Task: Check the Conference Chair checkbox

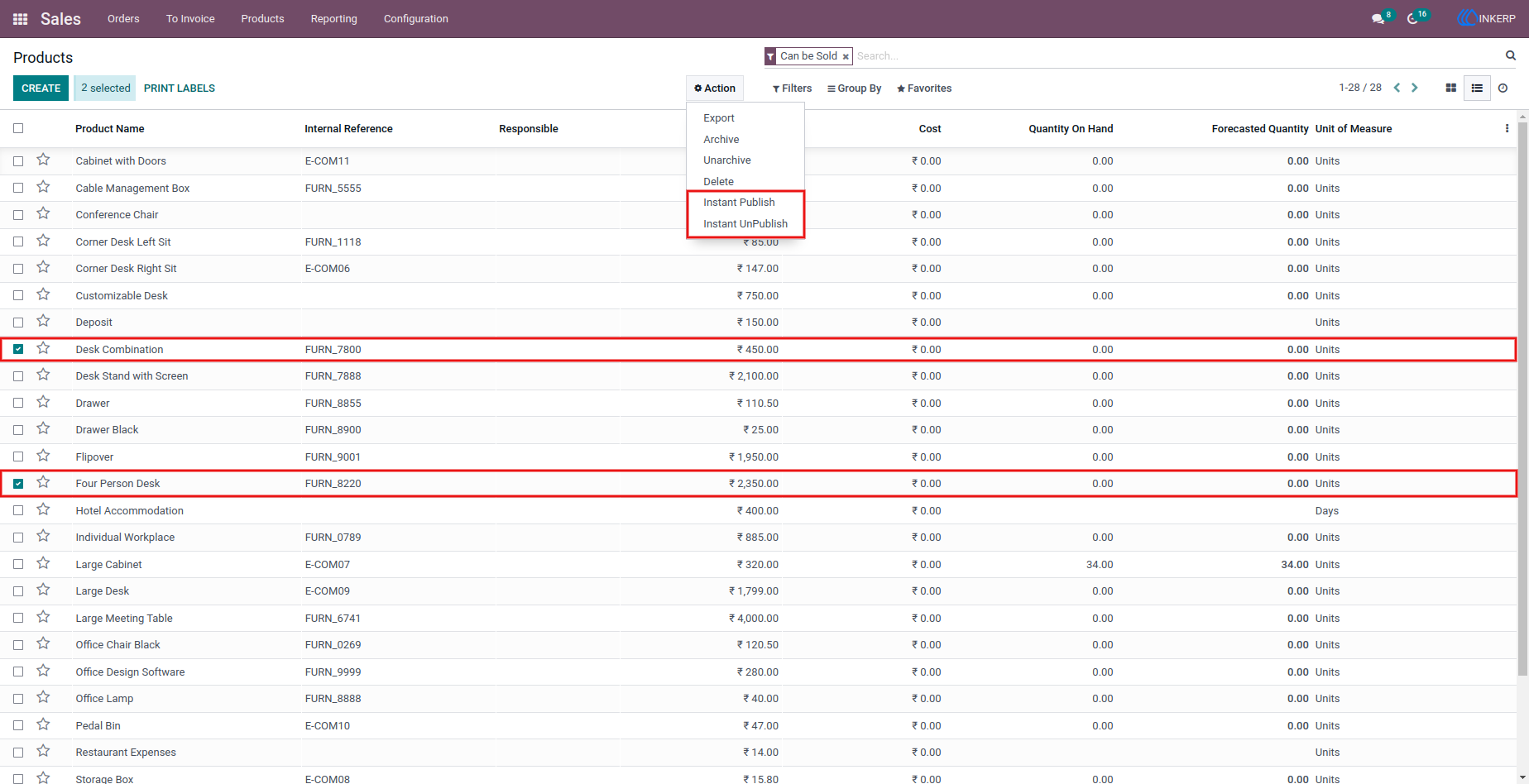Action: [18, 215]
